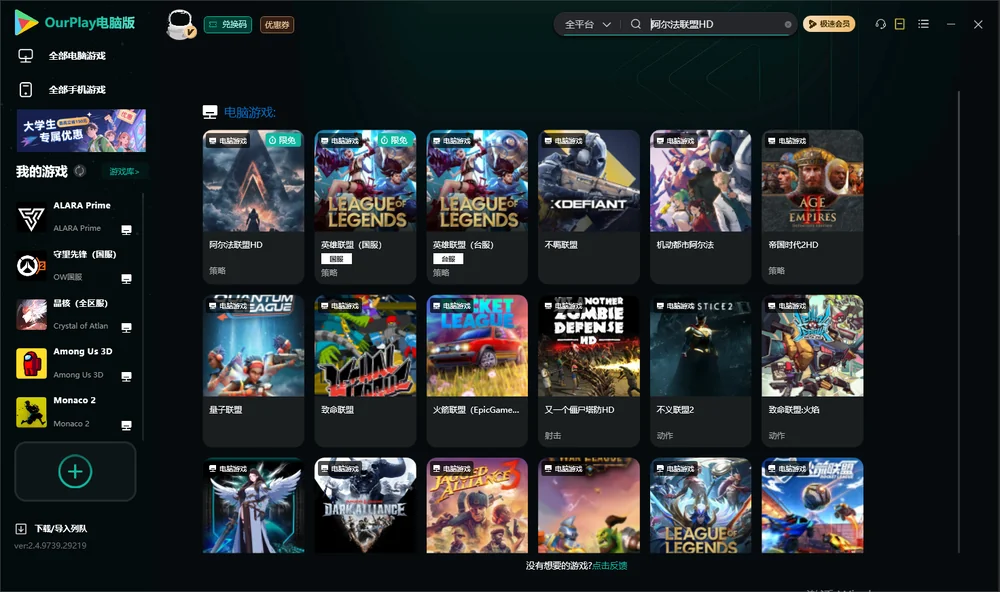Viewport: 1000px width, 592px height.
Task: Click into the search input field
Action: click(x=714, y=24)
